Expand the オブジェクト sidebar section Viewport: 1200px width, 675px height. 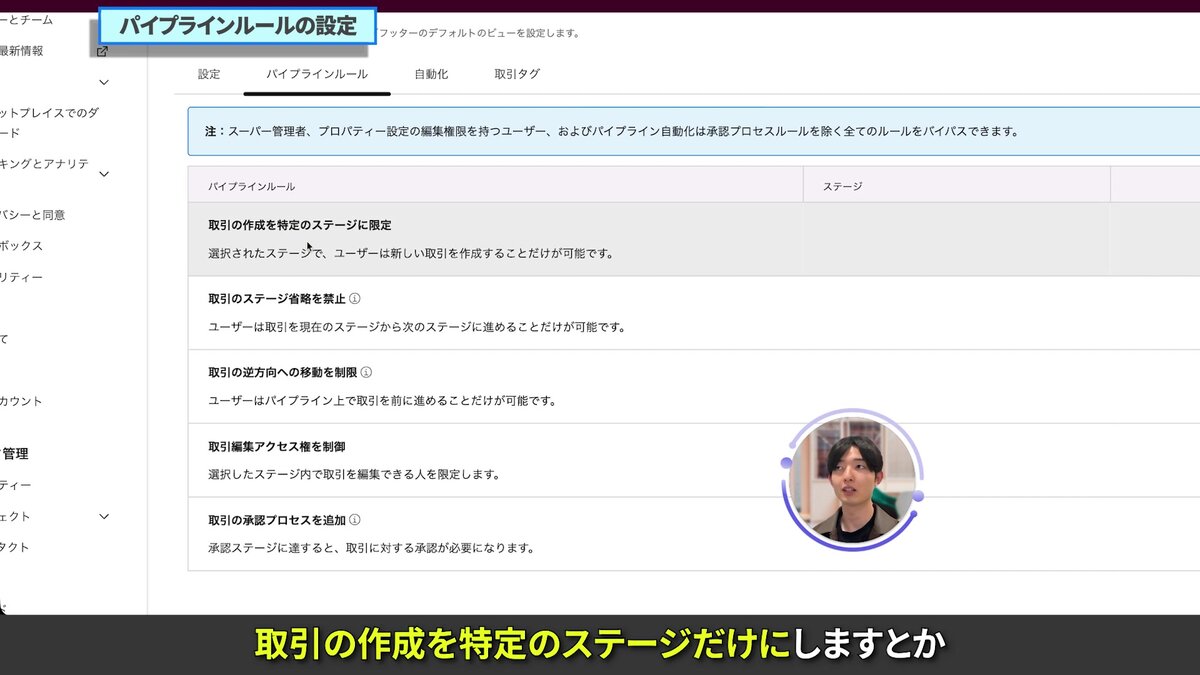[104, 517]
